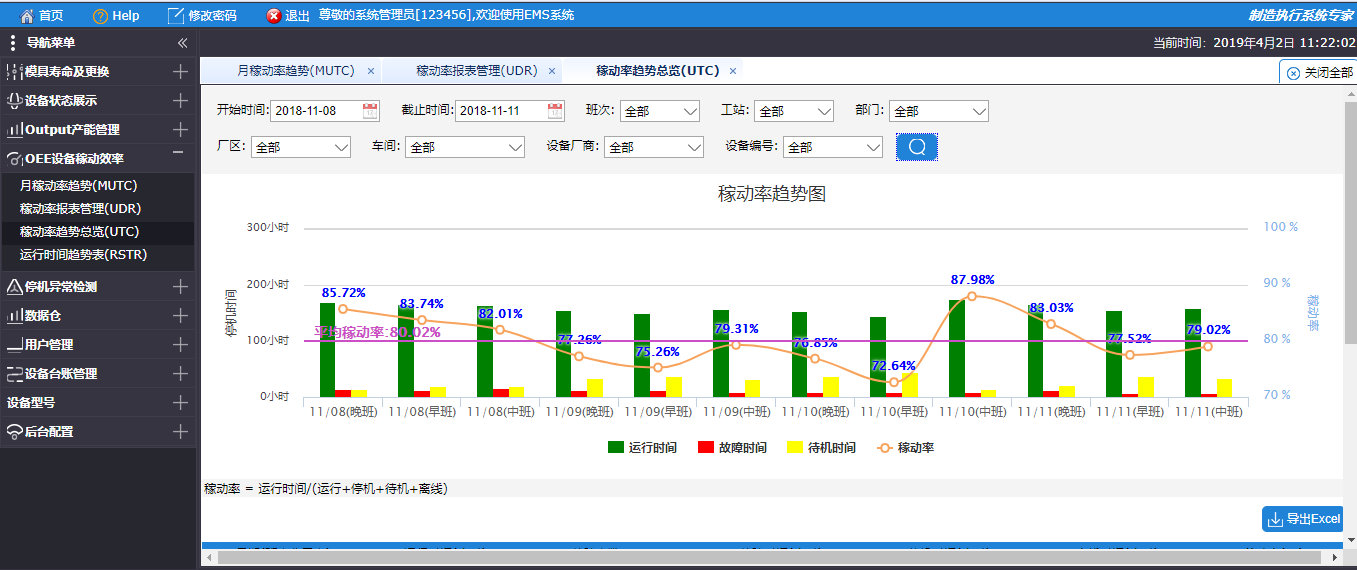The image size is (1357, 570).
Task: Collapse the navigation menu sidebar
Action: click(x=182, y=43)
